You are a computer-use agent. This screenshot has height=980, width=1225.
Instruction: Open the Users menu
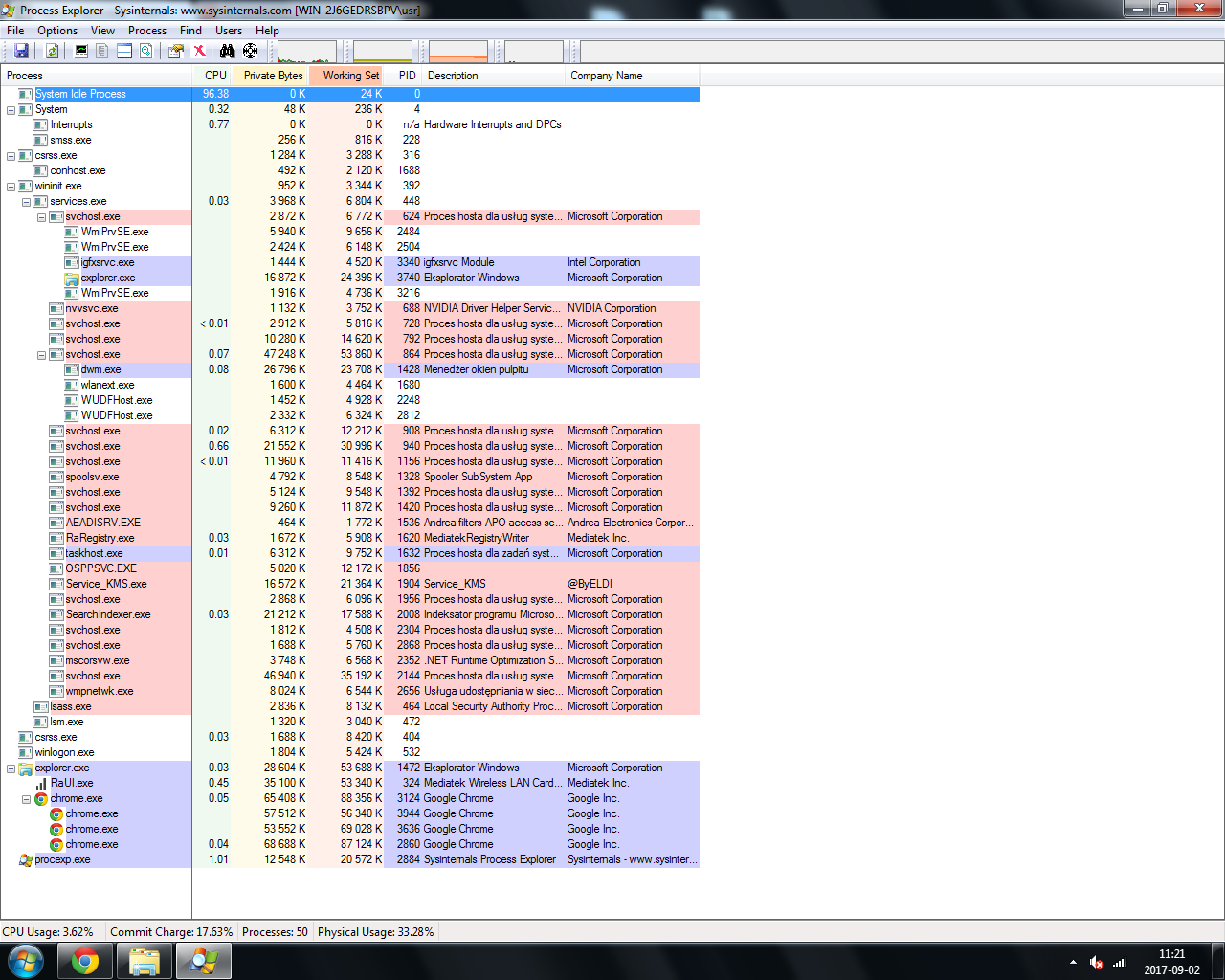click(x=229, y=31)
